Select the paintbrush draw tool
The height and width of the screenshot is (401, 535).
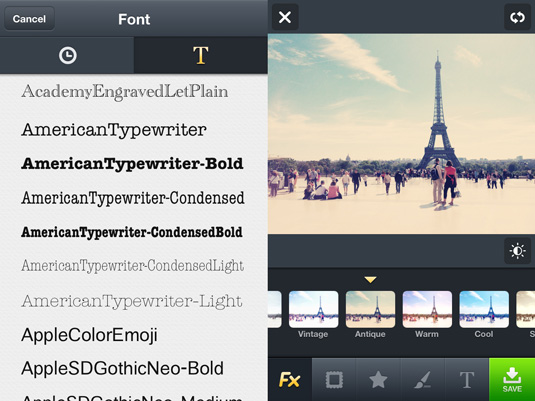422,379
